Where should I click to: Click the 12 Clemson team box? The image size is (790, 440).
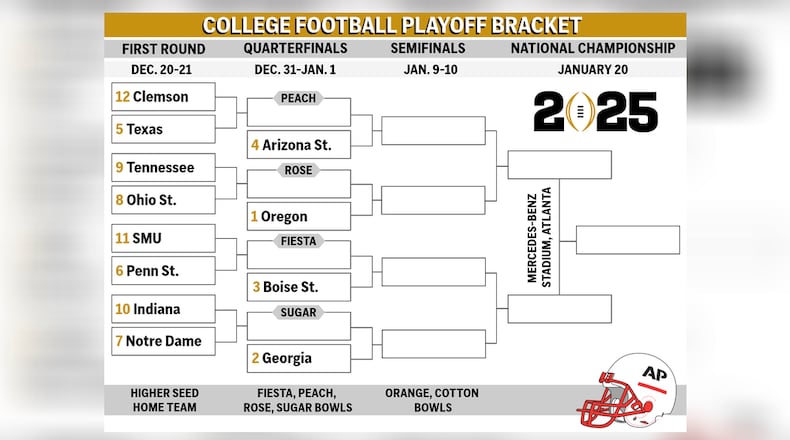pos(164,97)
